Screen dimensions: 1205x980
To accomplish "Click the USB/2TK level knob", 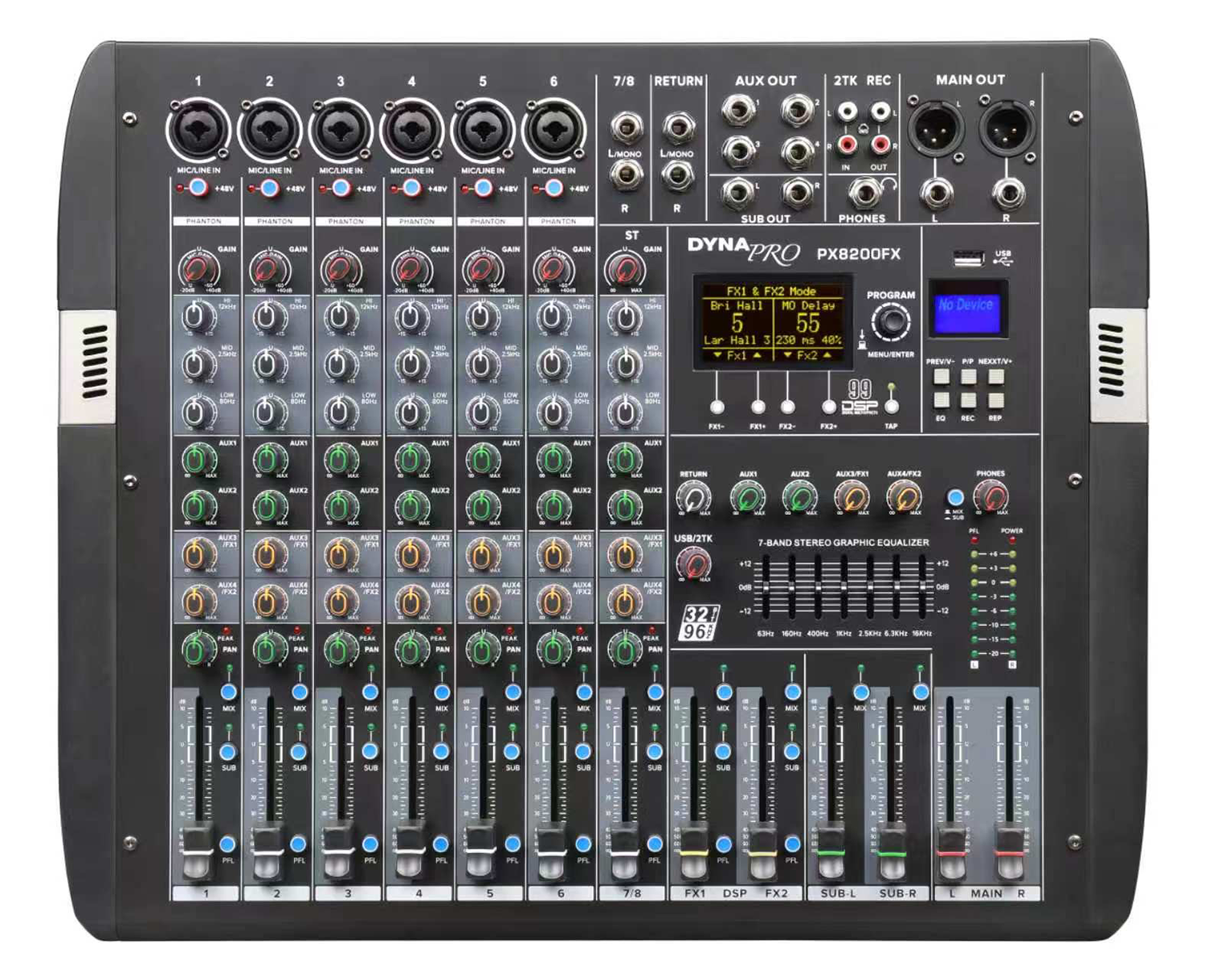I will pyautogui.click(x=693, y=564).
